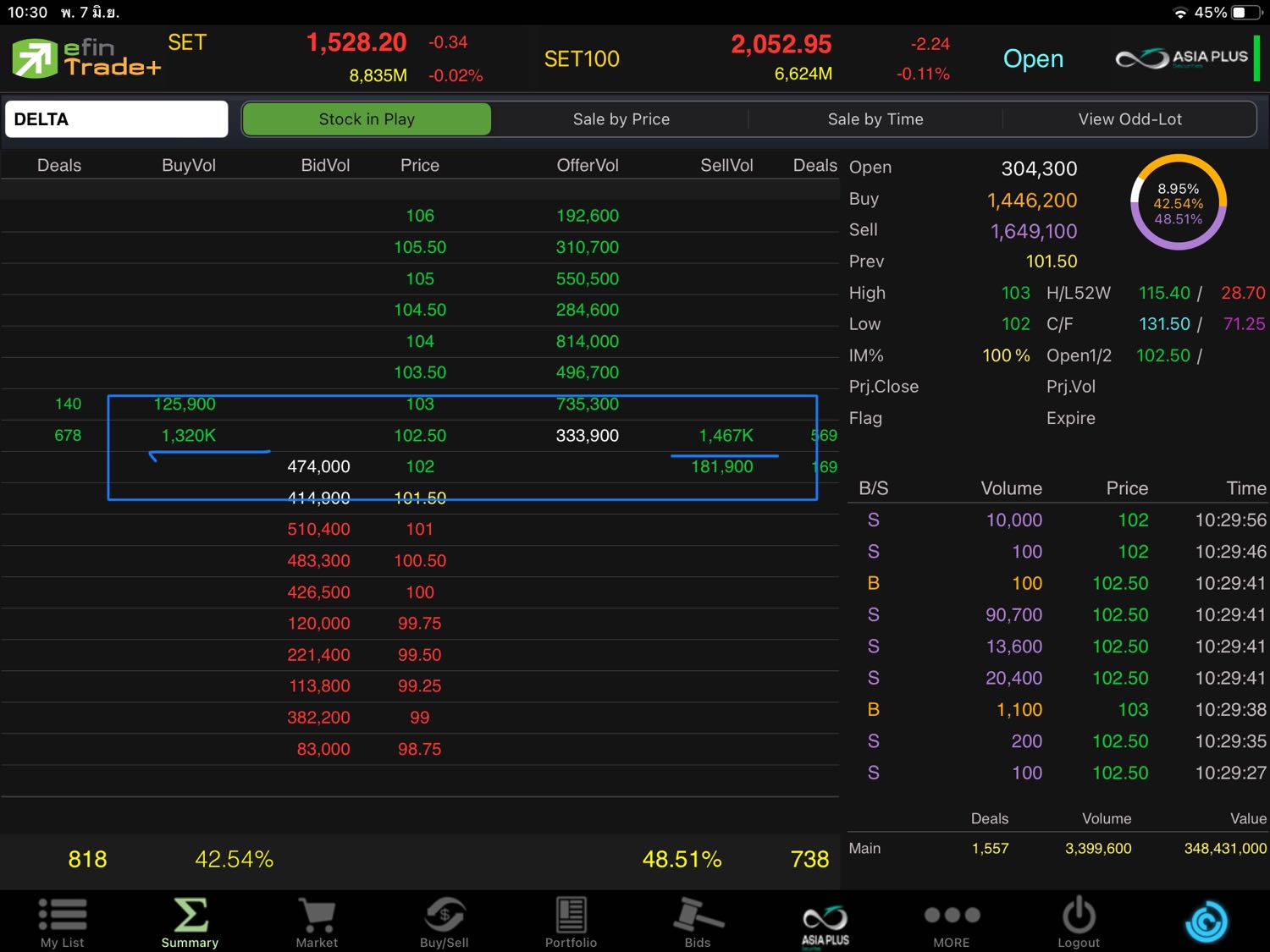The image size is (1270, 952).
Task: Select the 100.50 bid price
Action: (x=420, y=560)
